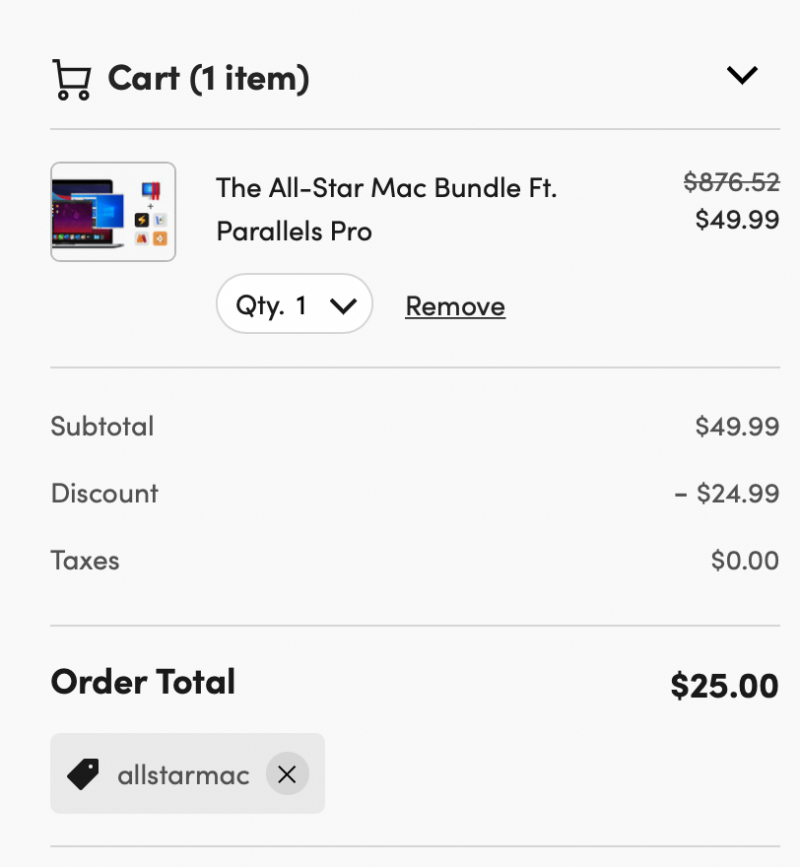
Task: Click the Order Total label
Action: pos(143,681)
